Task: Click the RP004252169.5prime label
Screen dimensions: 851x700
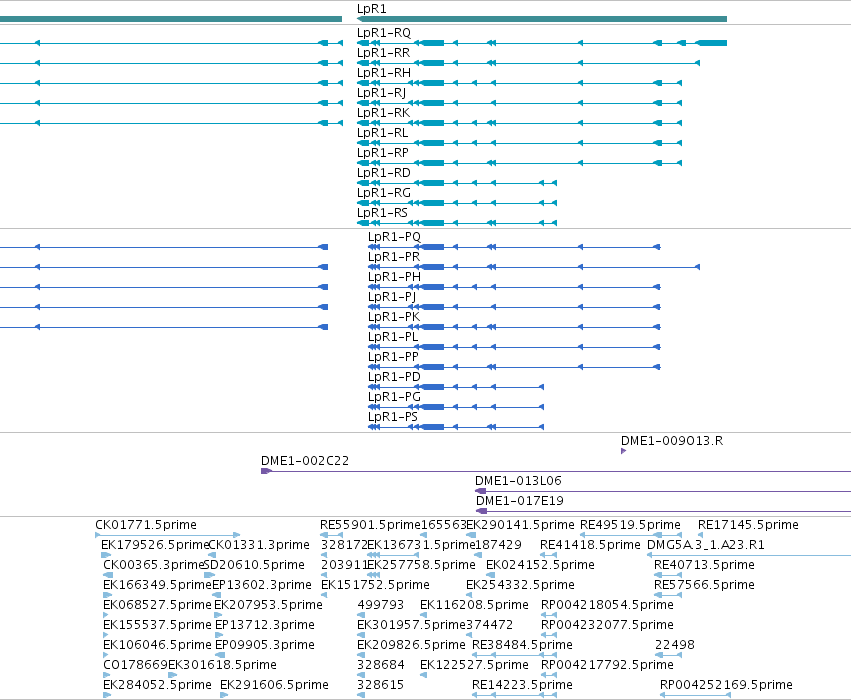Action: pos(726,685)
